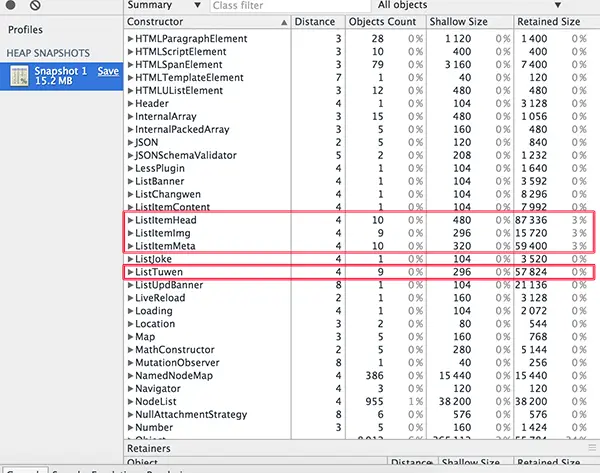Image resolution: width=600 pixels, height=473 pixels.
Task: Expand the ListChangwen constructor row
Action: click(130, 194)
